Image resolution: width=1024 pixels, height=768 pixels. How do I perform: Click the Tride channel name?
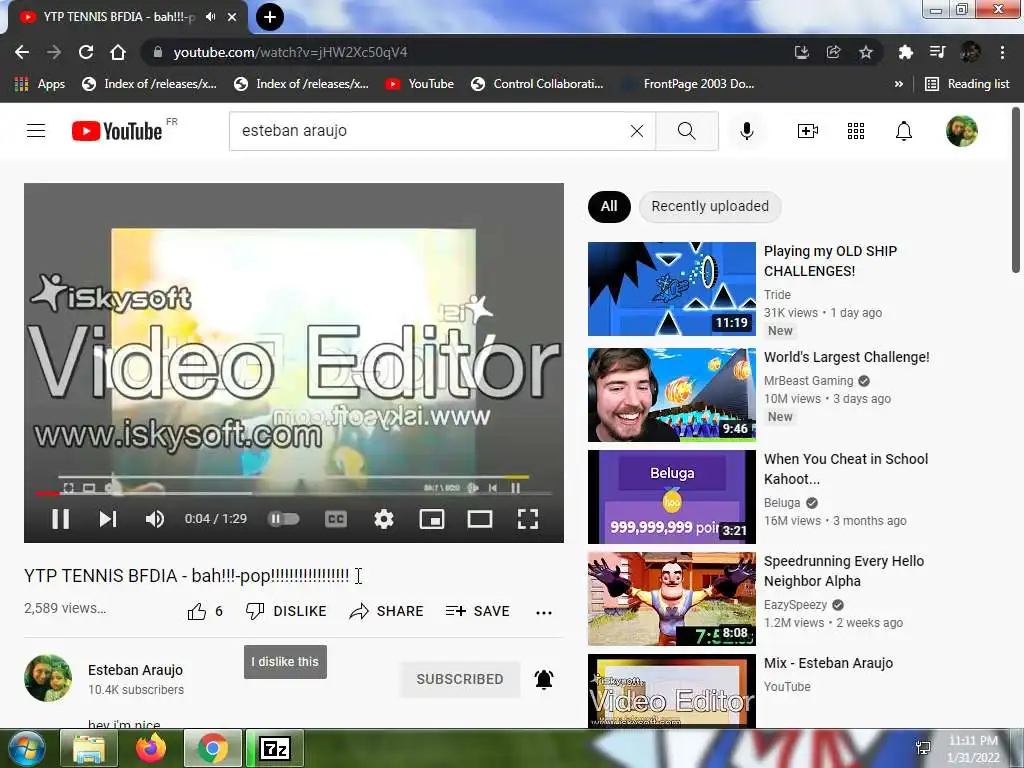[x=777, y=295]
